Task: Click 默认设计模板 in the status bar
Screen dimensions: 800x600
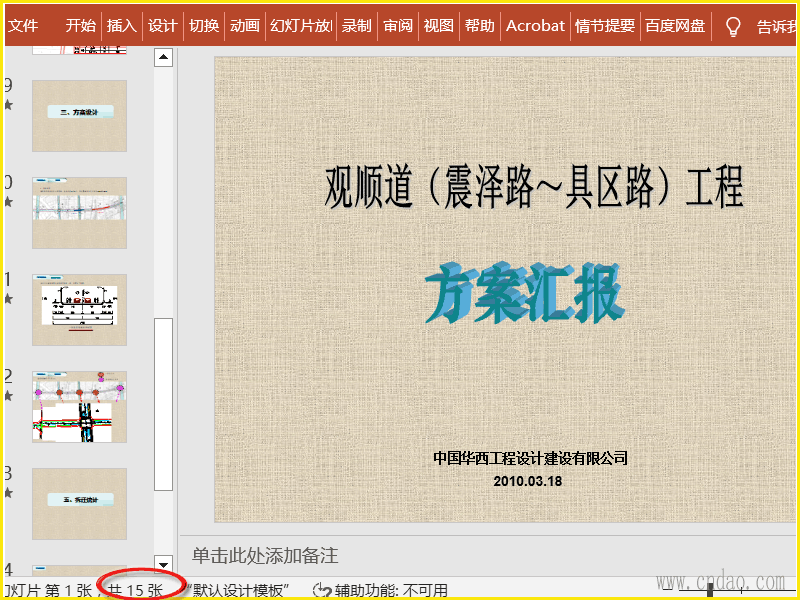Action: pyautogui.click(x=238, y=591)
